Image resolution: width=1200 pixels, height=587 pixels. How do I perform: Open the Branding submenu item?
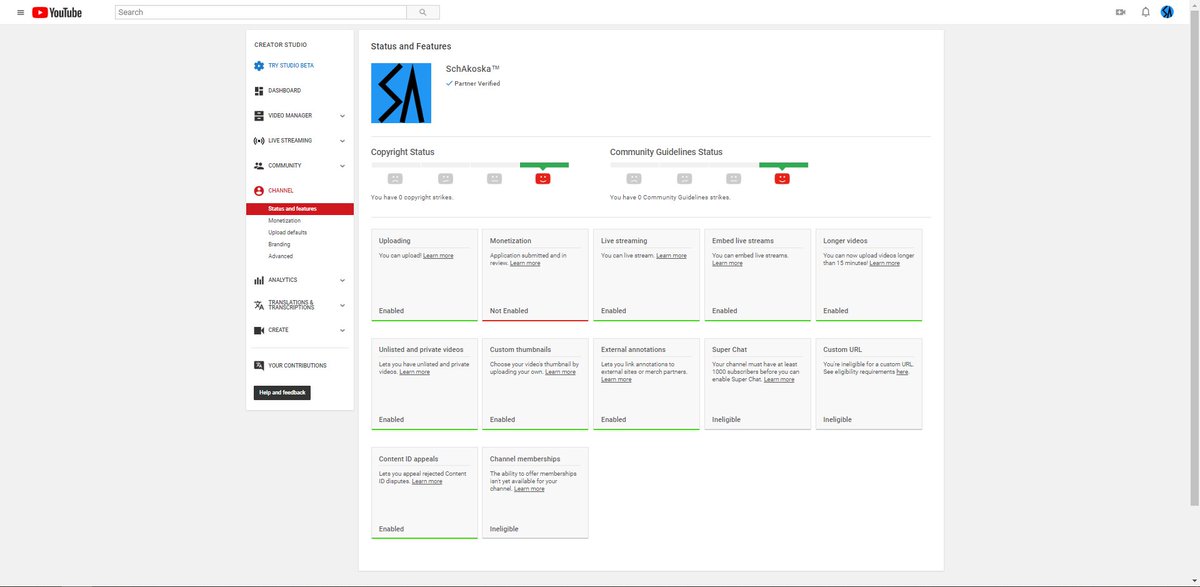[279, 244]
